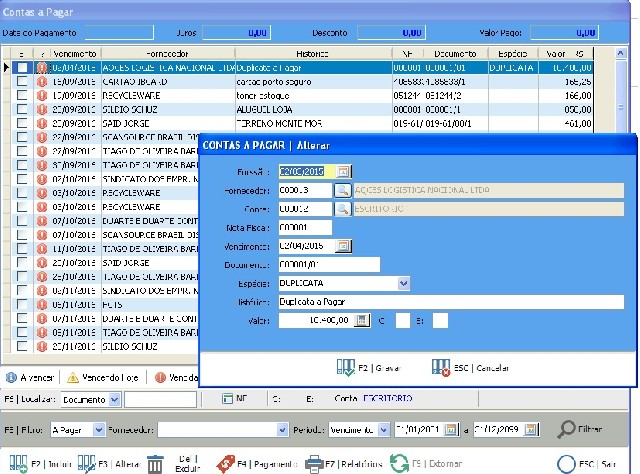The height and width of the screenshot is (474, 640).
Task: Click the Conta search magnifier icon
Action: tap(342, 208)
